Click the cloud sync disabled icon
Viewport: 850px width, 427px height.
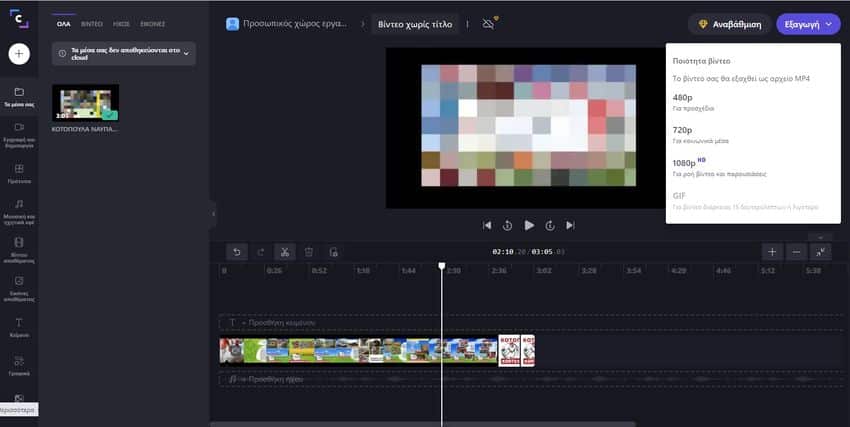pyautogui.click(x=490, y=23)
